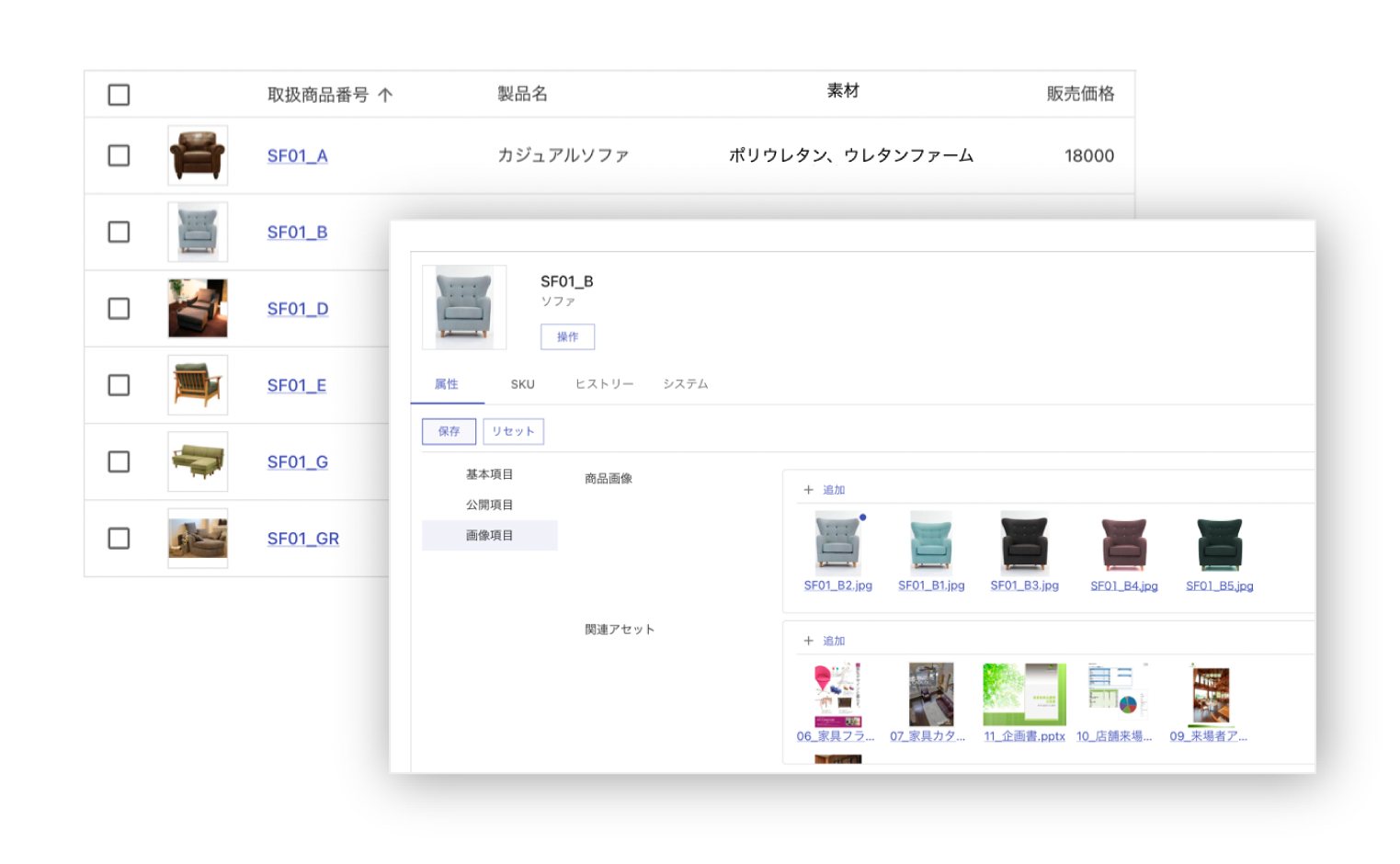The width and height of the screenshot is (1400, 864).
Task: Open the 11_企画書.pptx asset thumbnail
Action: click(x=1024, y=695)
